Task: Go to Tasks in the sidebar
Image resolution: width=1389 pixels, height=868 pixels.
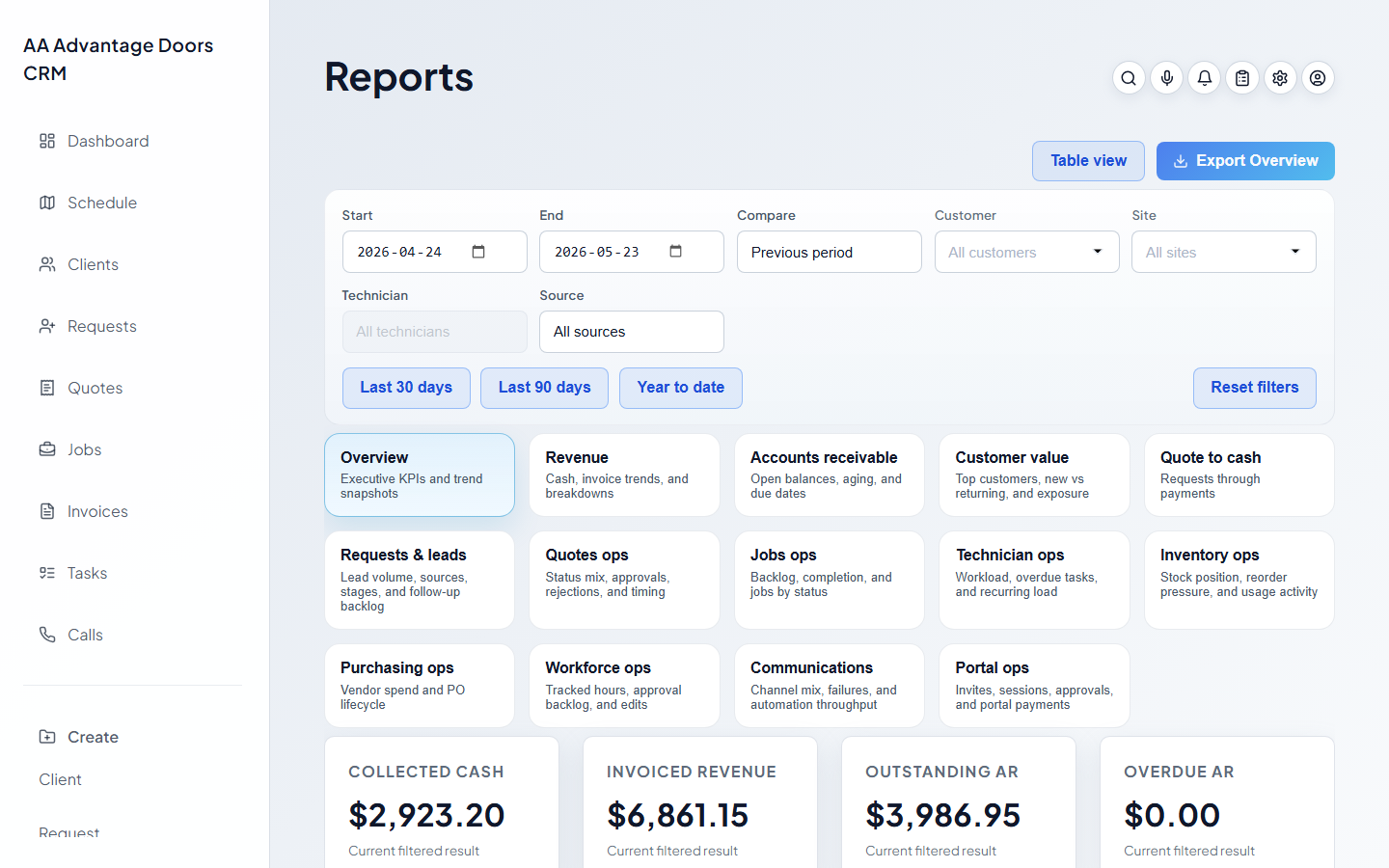Action: pos(87,573)
